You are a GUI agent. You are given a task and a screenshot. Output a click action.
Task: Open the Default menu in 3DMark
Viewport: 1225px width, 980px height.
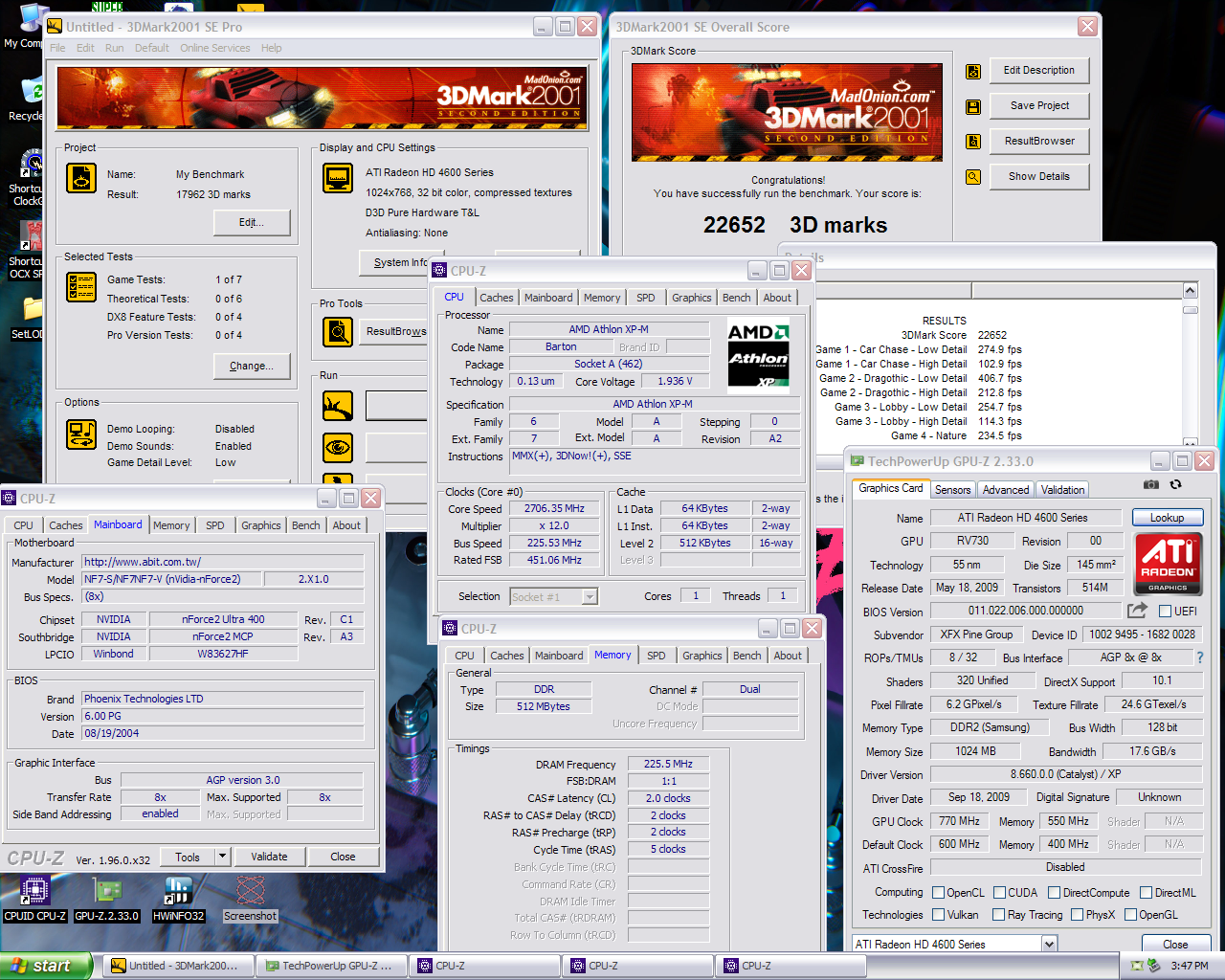(152, 48)
